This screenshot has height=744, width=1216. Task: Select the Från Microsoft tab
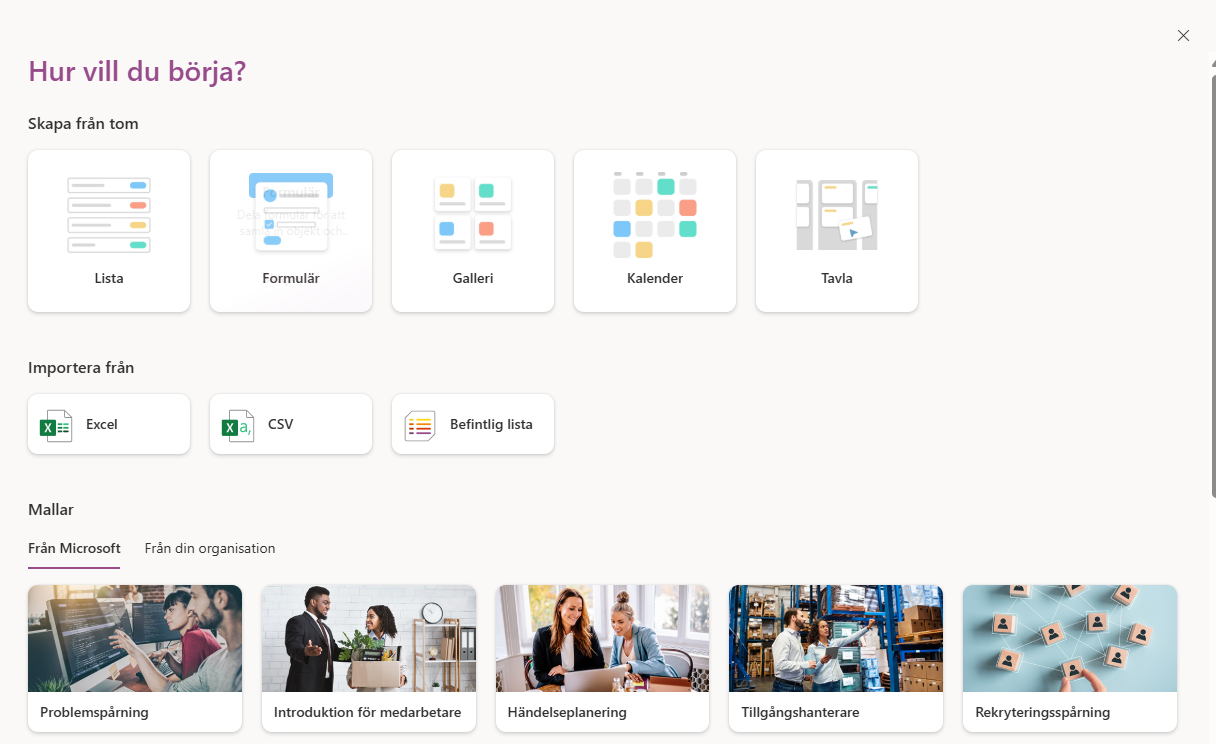point(74,548)
